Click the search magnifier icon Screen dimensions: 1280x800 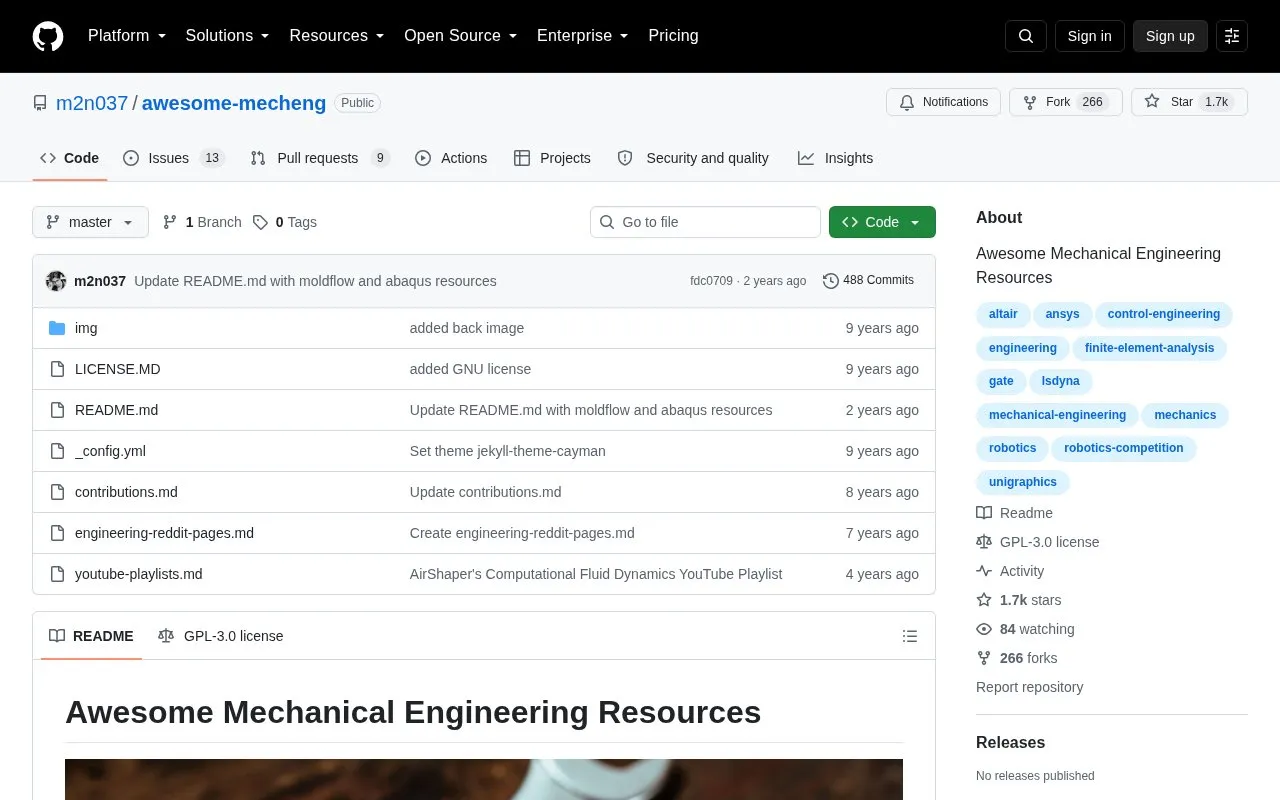pyautogui.click(x=1026, y=36)
